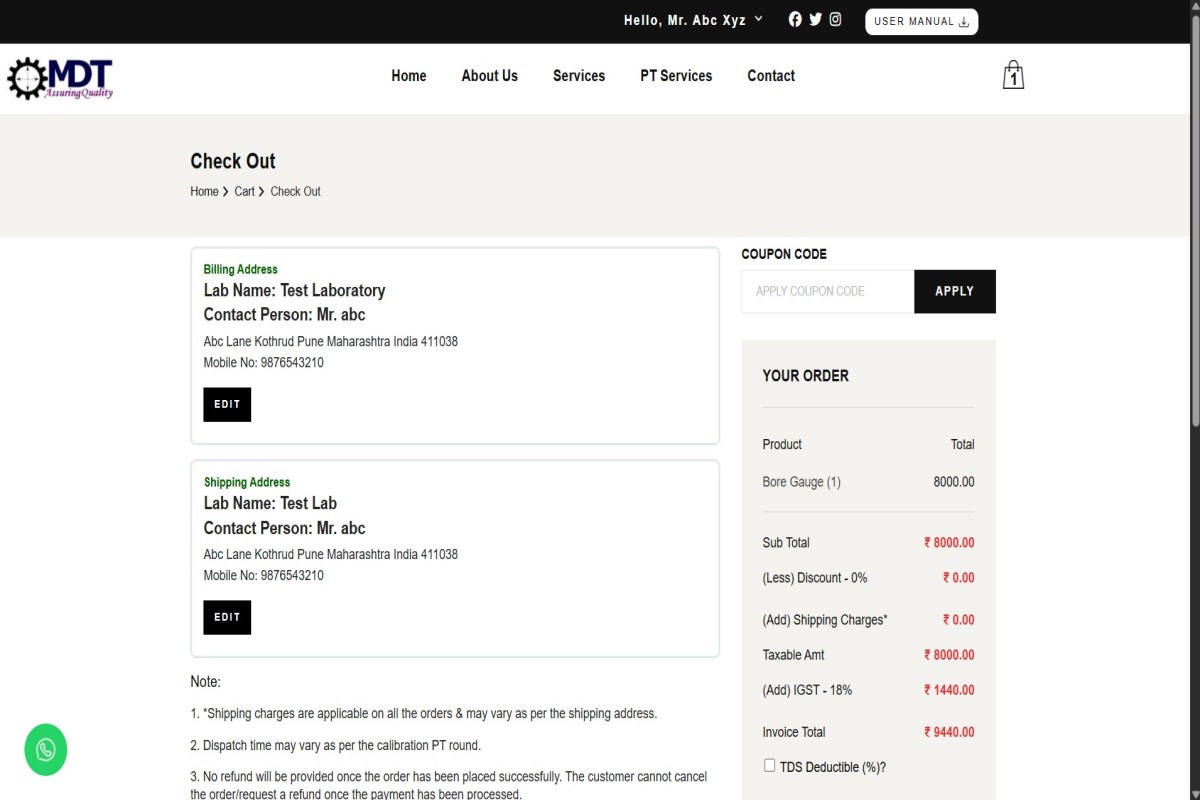This screenshot has width=1200, height=800.
Task: Edit the shipping address
Action: [x=227, y=617]
